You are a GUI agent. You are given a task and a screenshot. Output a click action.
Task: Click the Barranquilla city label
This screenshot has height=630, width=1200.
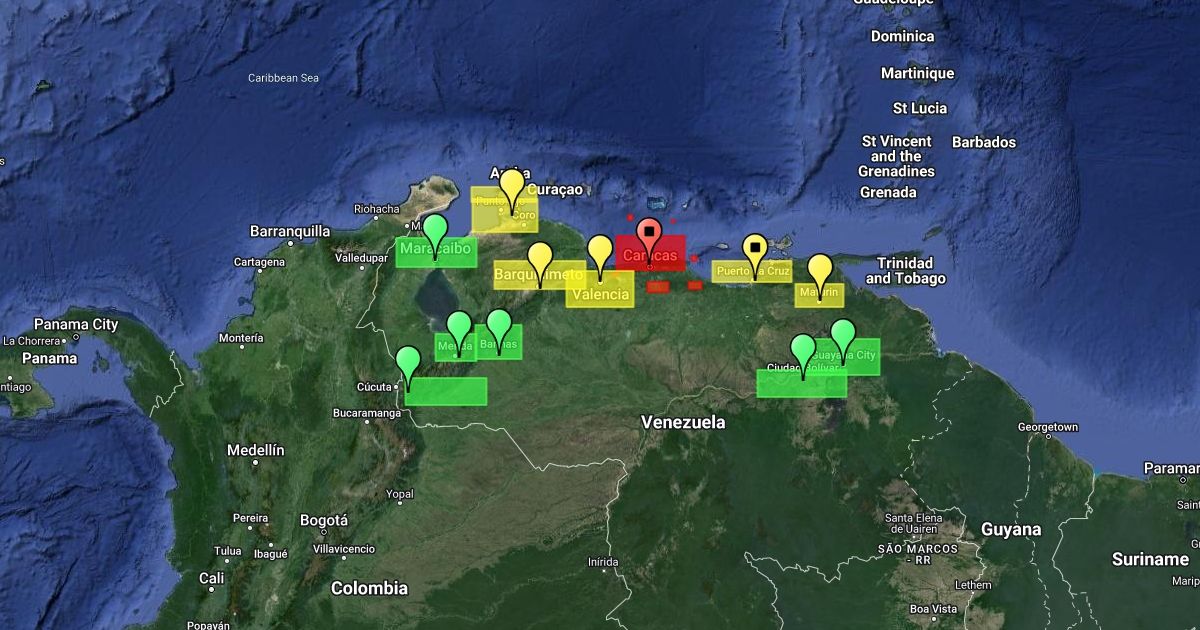290,231
